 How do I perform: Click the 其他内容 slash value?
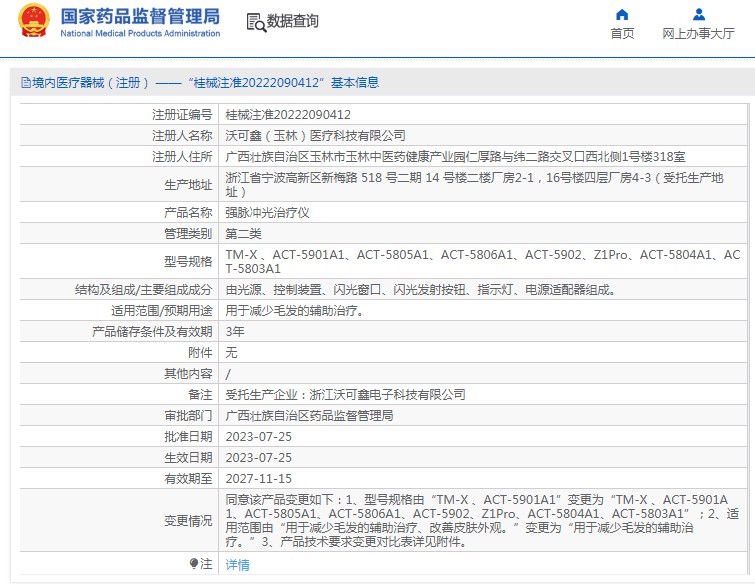click(x=228, y=374)
